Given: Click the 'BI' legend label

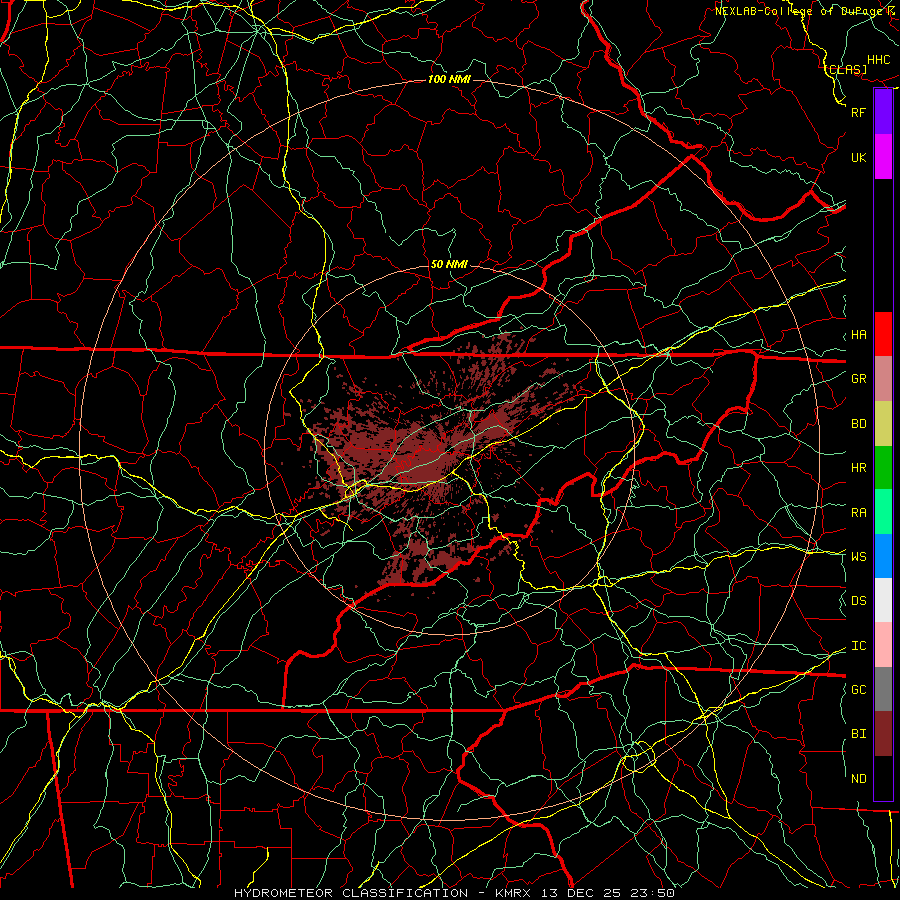Looking at the screenshot, I should point(859,734).
